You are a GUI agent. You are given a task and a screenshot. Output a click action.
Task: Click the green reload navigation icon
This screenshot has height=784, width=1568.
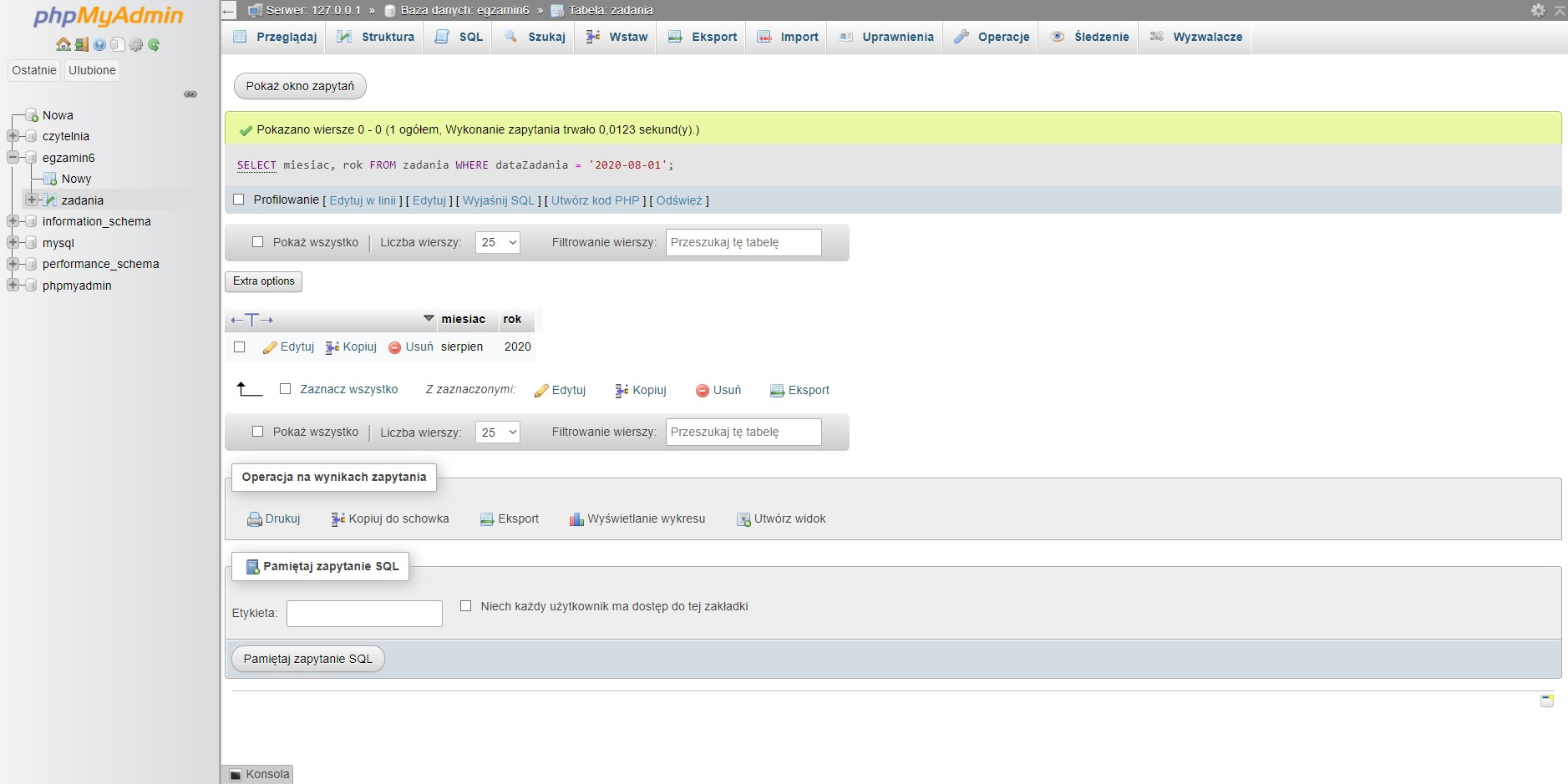point(154,45)
